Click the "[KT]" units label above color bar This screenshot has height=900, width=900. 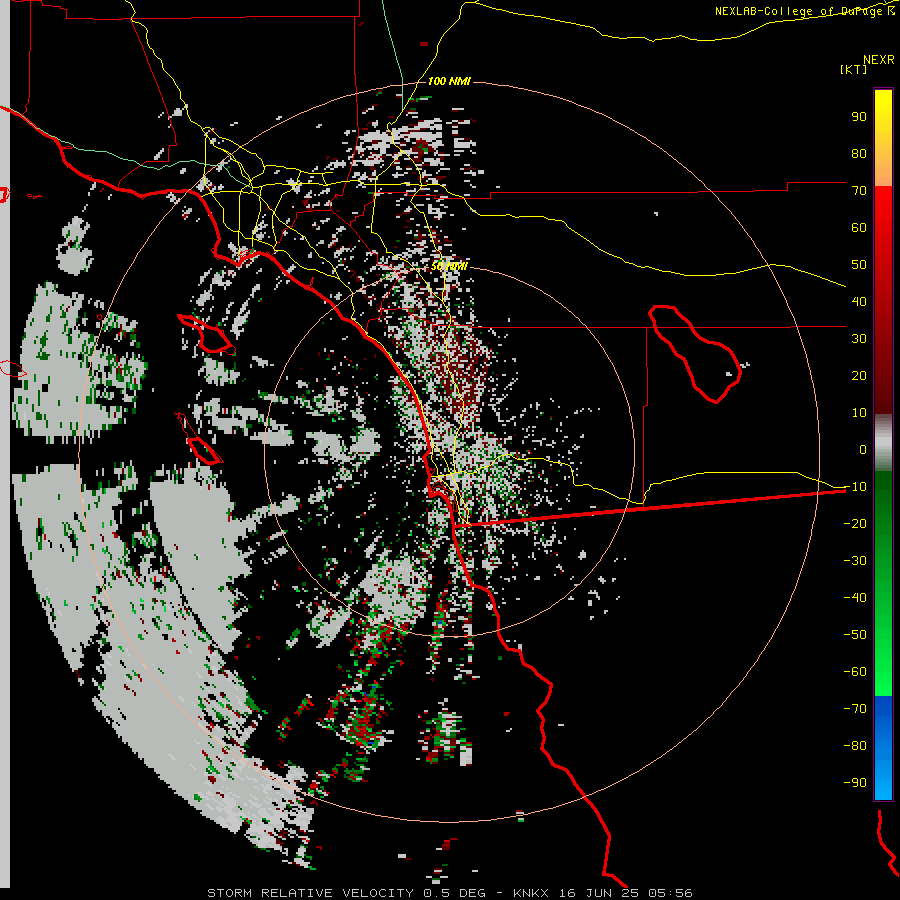(854, 69)
